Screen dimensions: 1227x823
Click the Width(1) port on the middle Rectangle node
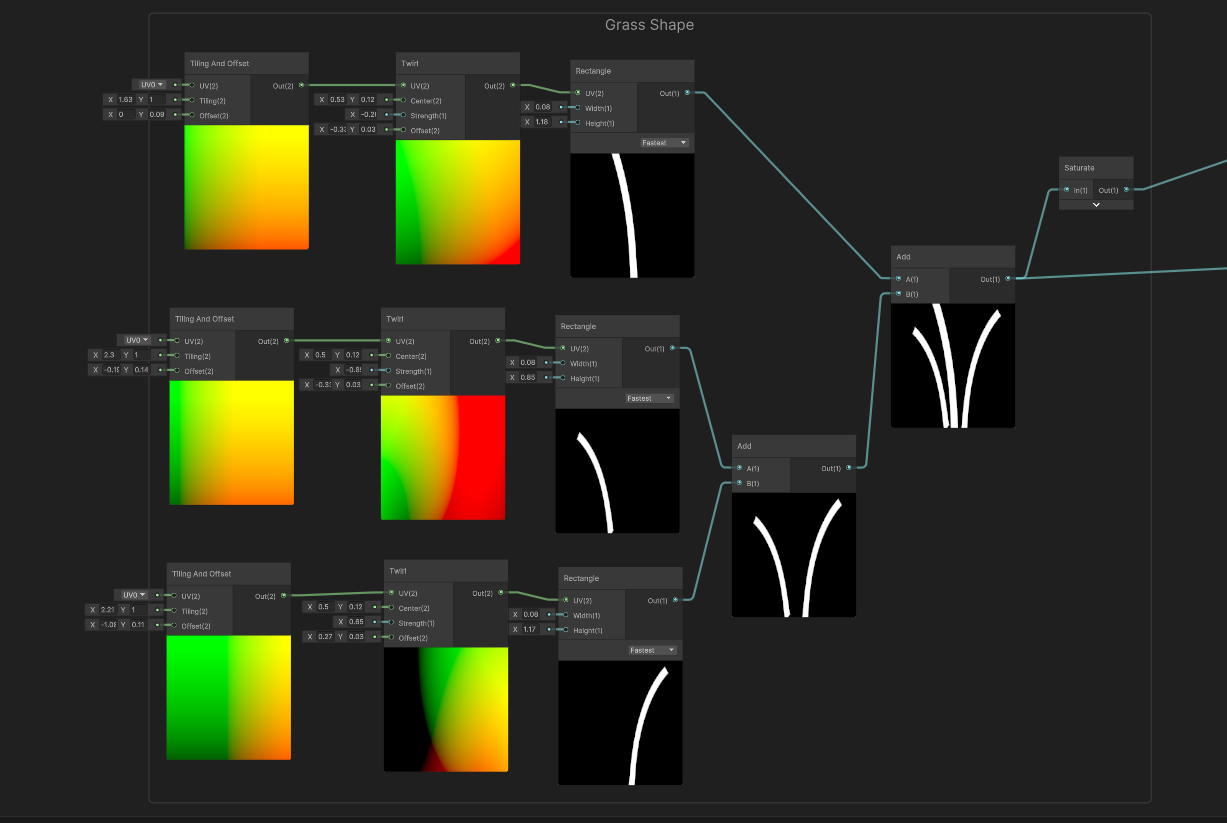coord(562,363)
